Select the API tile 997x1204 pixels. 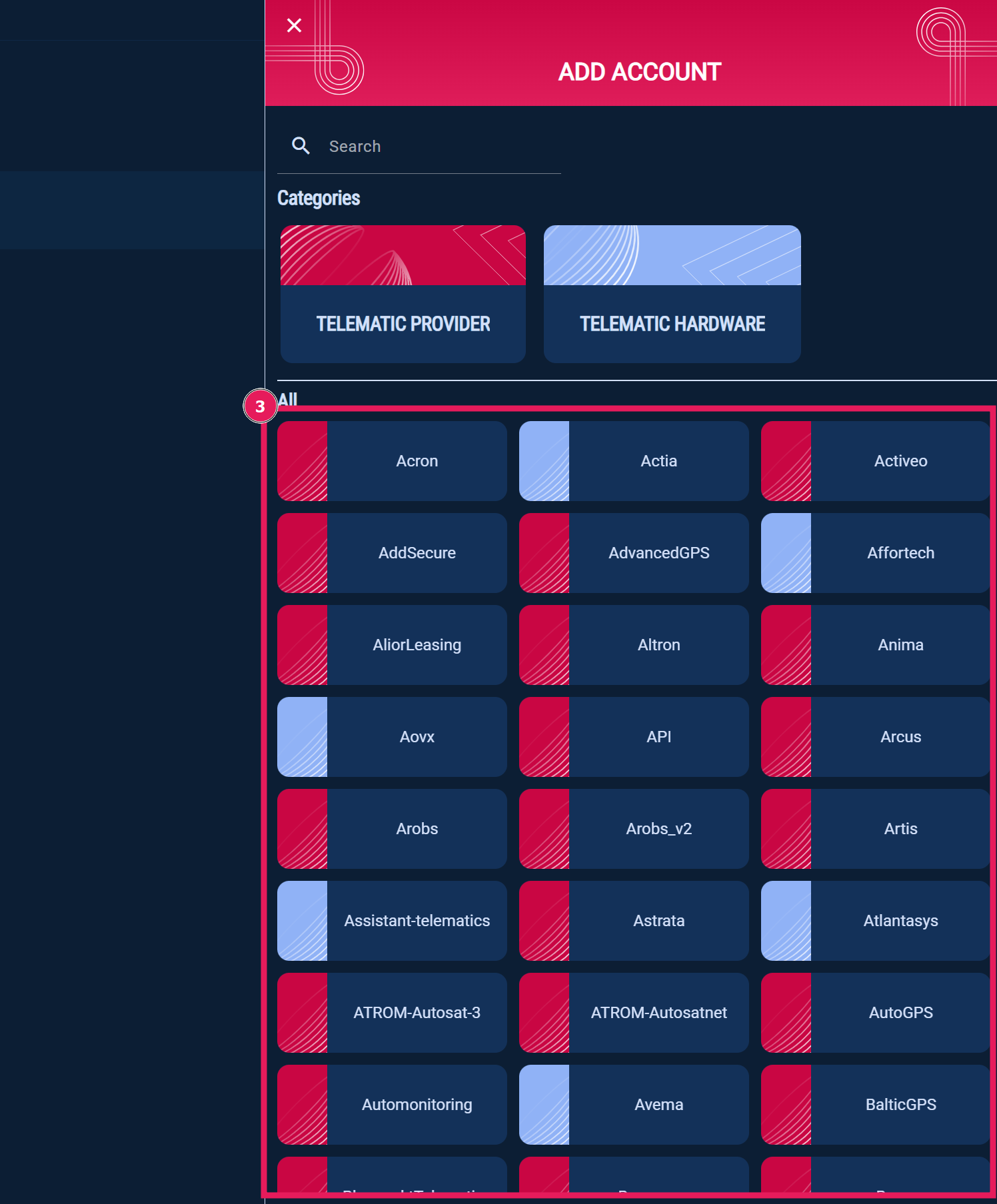coord(658,737)
